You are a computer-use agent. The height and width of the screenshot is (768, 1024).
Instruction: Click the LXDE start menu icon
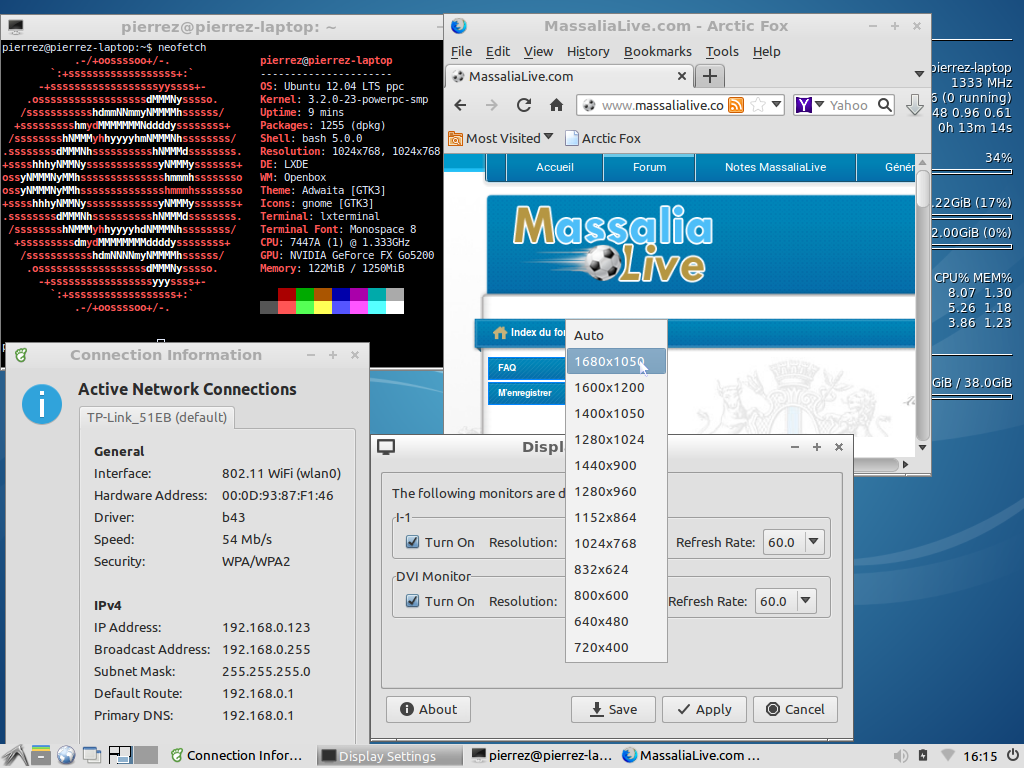(x=14, y=756)
